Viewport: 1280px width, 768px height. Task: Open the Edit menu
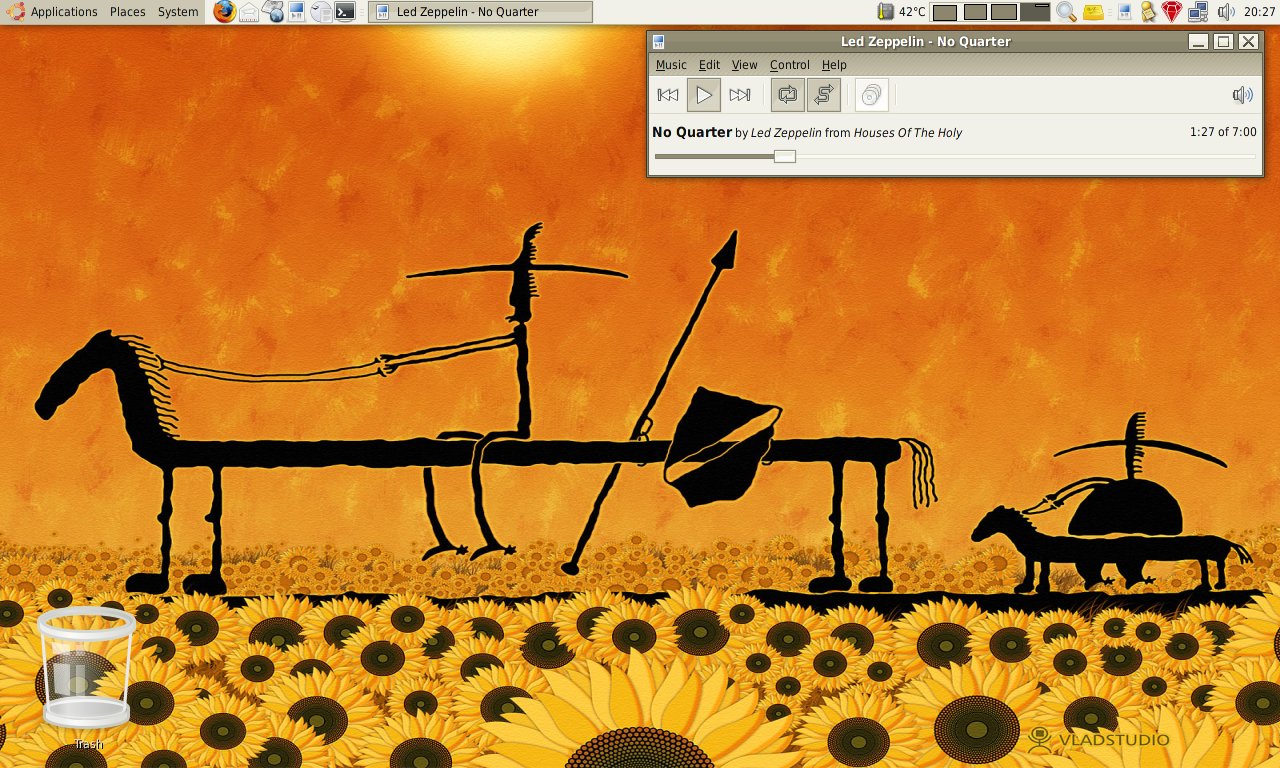(709, 65)
